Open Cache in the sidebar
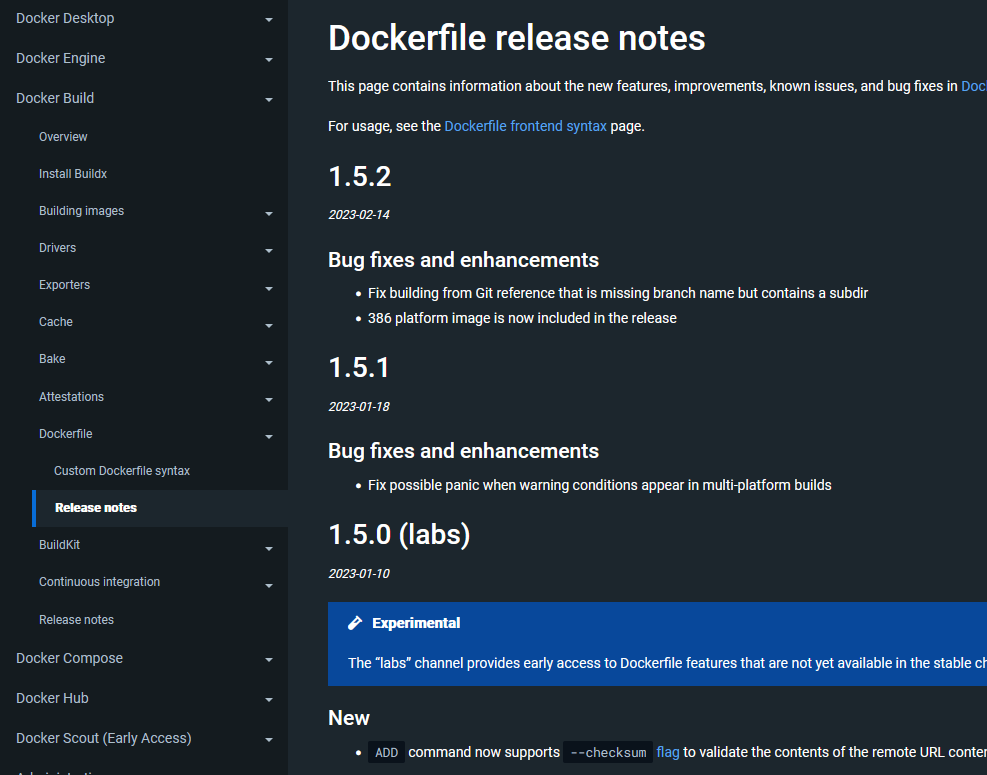The width and height of the screenshot is (987, 775). coord(55,322)
